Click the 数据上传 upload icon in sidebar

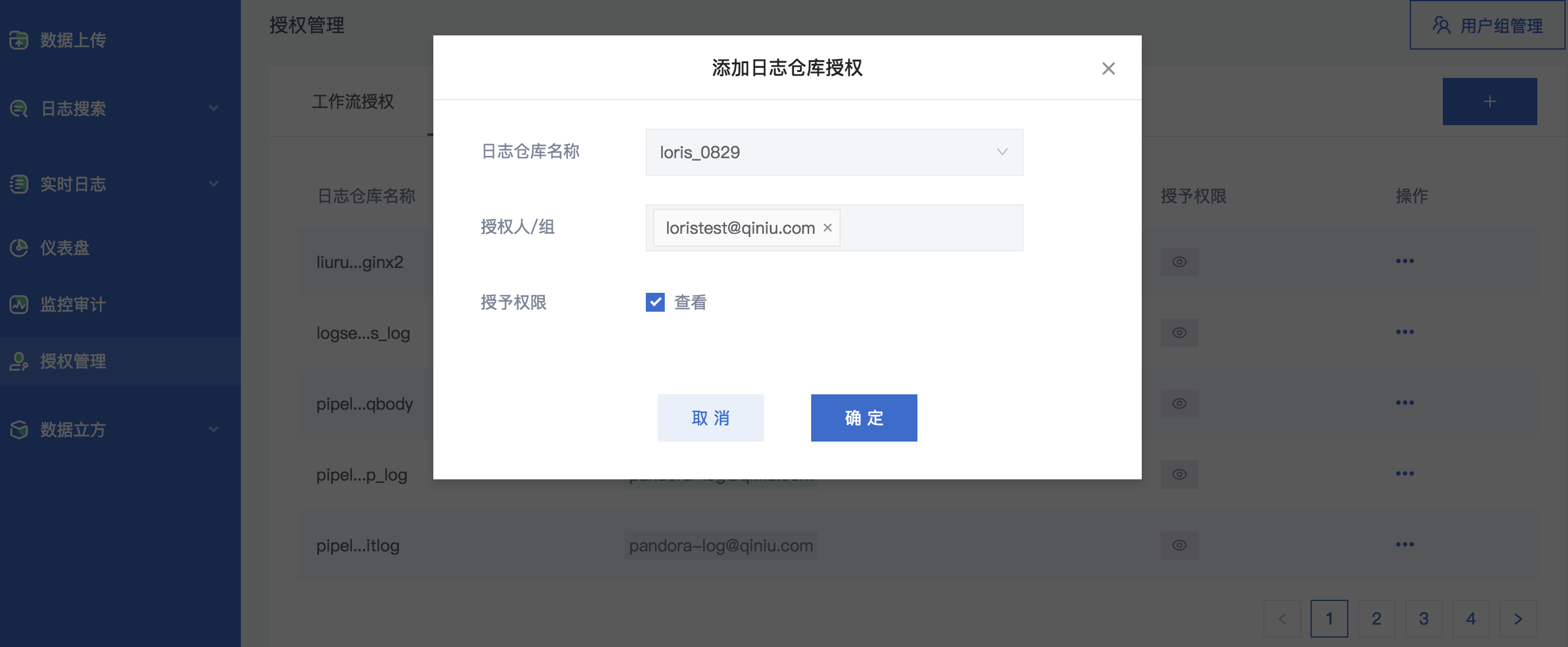click(19, 40)
